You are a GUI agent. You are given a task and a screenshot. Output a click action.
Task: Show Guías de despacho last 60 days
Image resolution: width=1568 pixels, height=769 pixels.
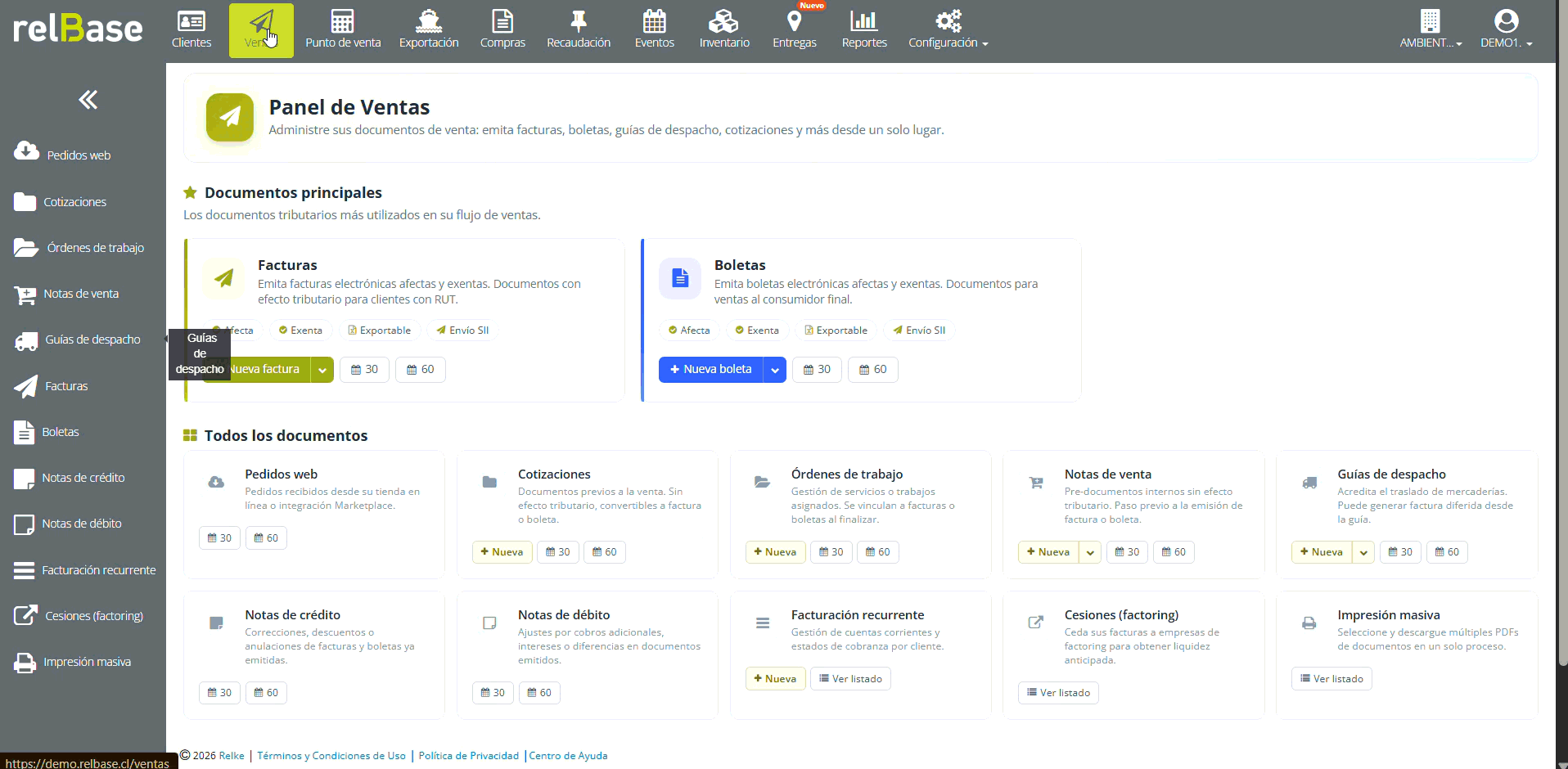(1447, 552)
